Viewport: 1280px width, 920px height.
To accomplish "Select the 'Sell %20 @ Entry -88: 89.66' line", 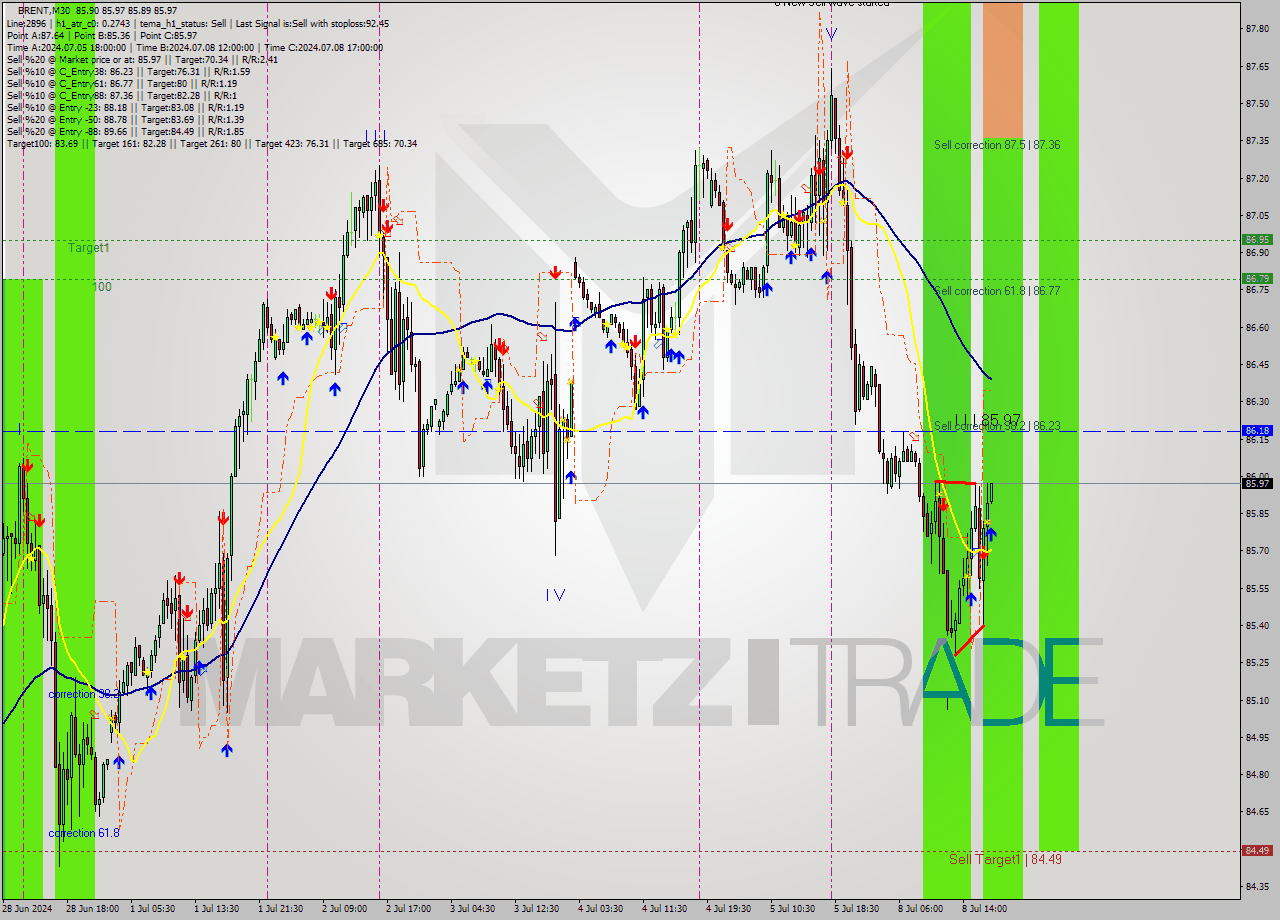I will coord(125,131).
